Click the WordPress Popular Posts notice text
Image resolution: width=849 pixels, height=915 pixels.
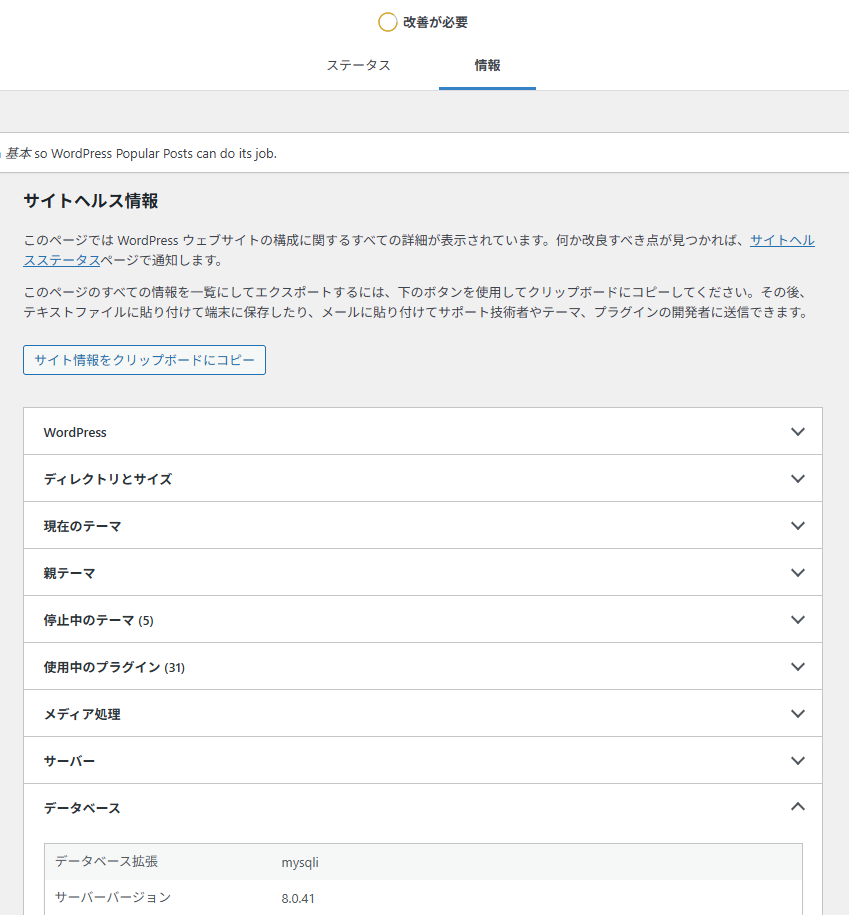tap(141, 153)
